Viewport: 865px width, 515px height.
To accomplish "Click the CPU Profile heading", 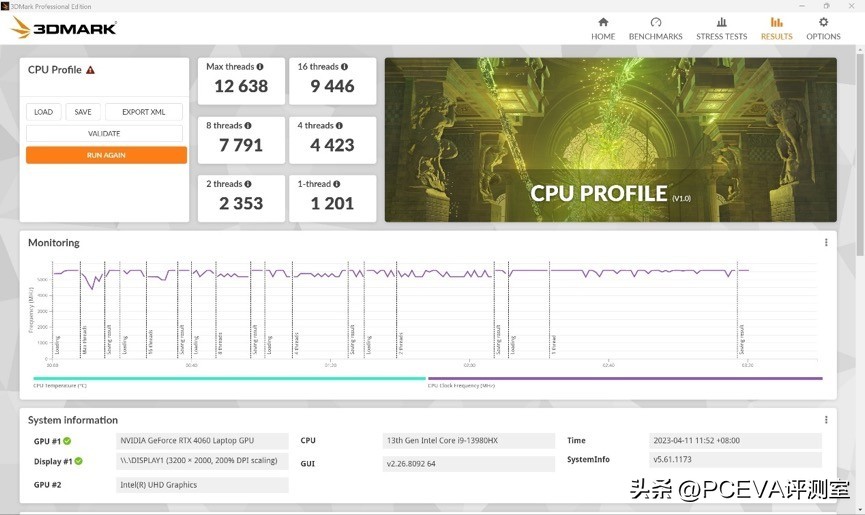I will pos(55,70).
